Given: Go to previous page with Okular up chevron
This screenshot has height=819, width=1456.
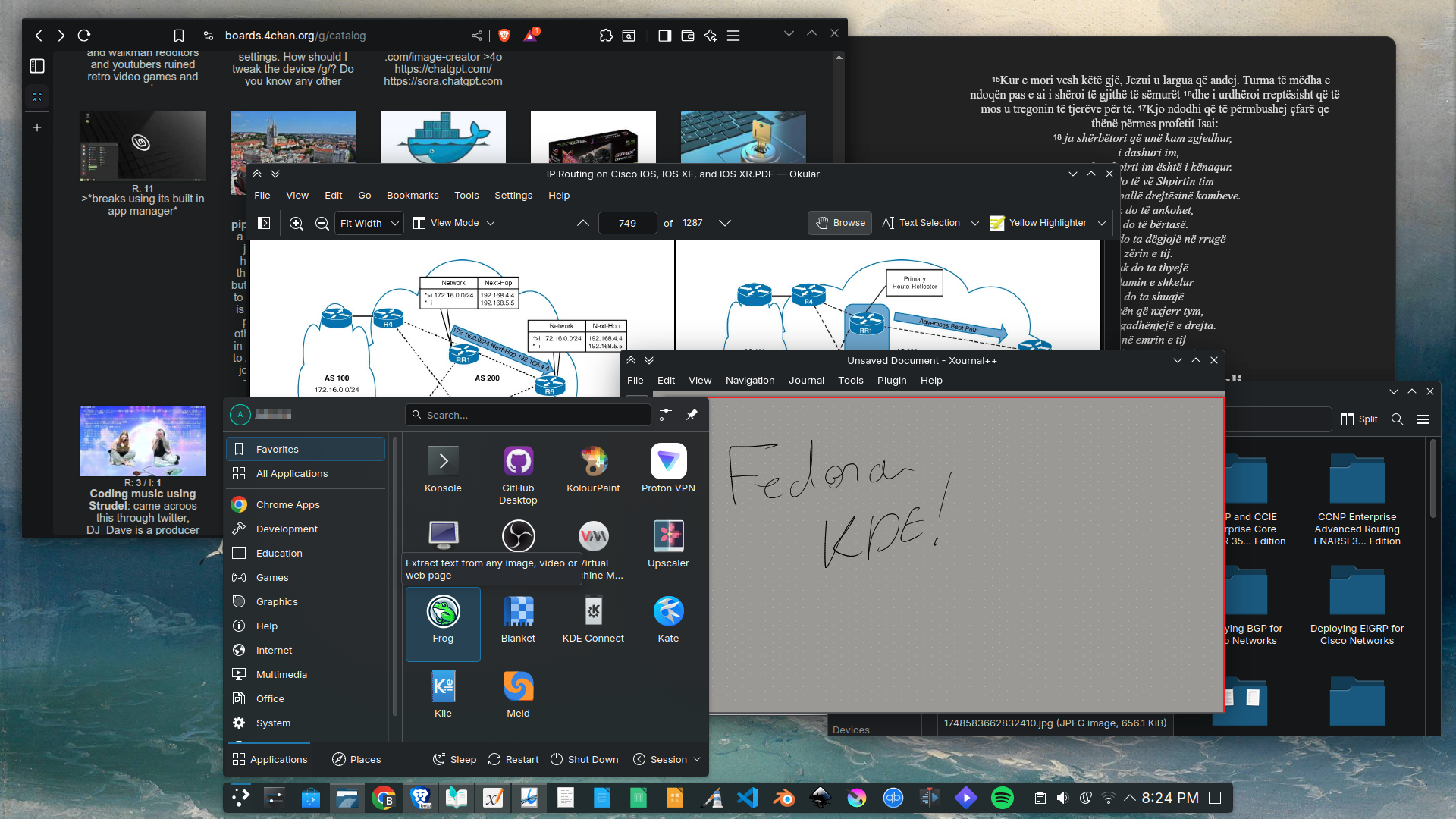Looking at the screenshot, I should [x=583, y=223].
